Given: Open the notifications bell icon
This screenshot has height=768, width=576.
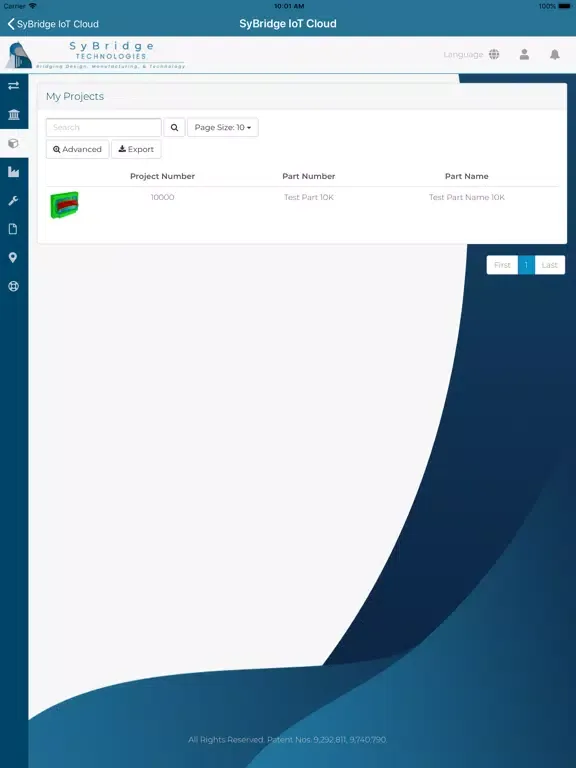Looking at the screenshot, I should pos(554,54).
